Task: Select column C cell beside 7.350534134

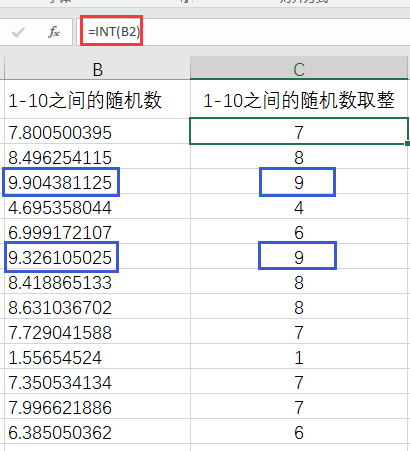Action: (x=299, y=382)
